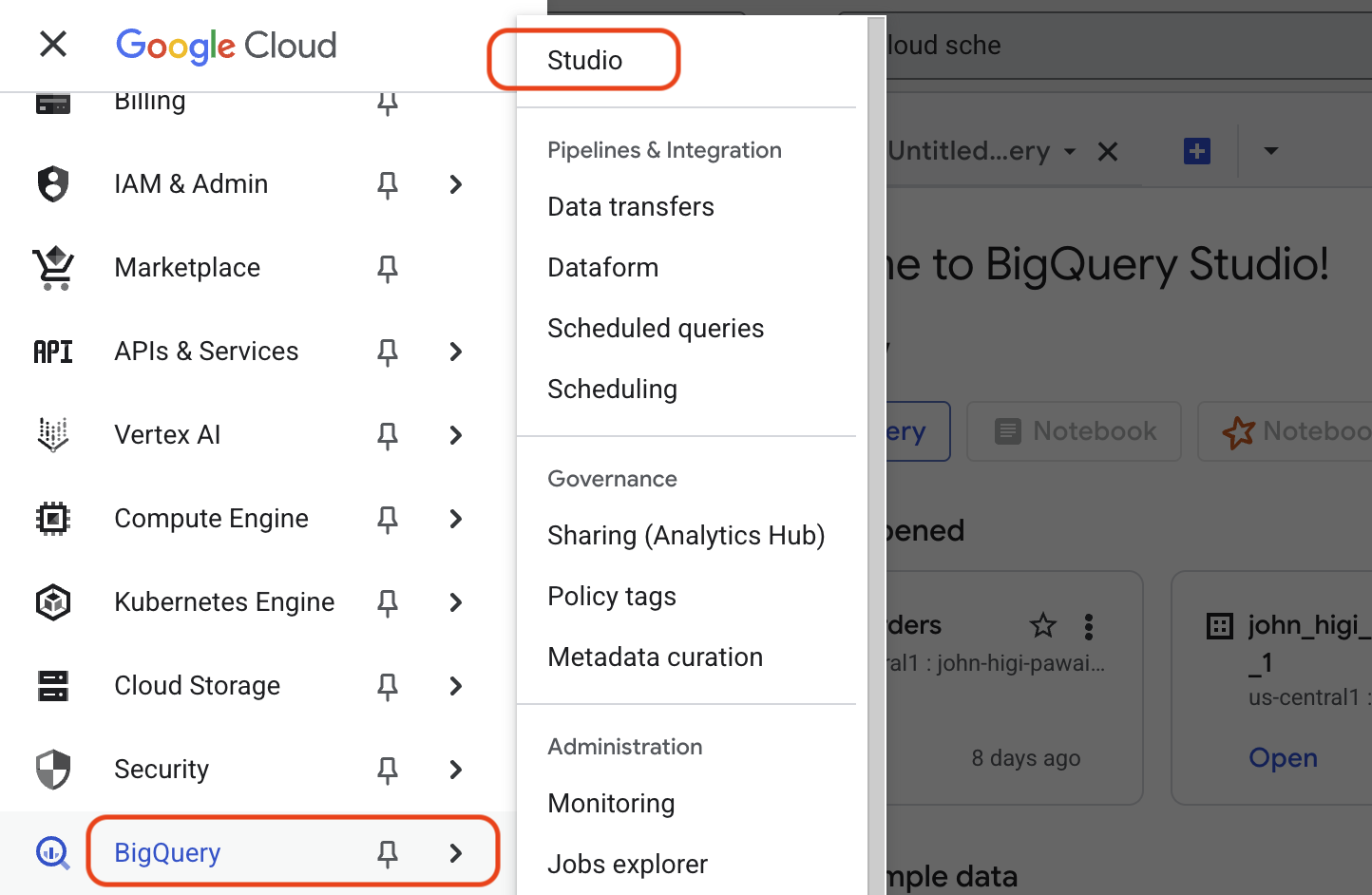This screenshot has width=1372, height=895.
Task: Select the Cloud Storage icon
Action: pos(52,685)
